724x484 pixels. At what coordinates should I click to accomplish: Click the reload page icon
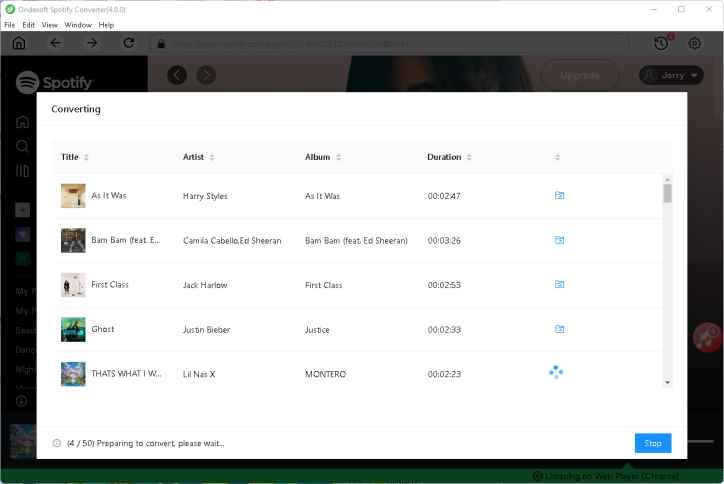(128, 43)
